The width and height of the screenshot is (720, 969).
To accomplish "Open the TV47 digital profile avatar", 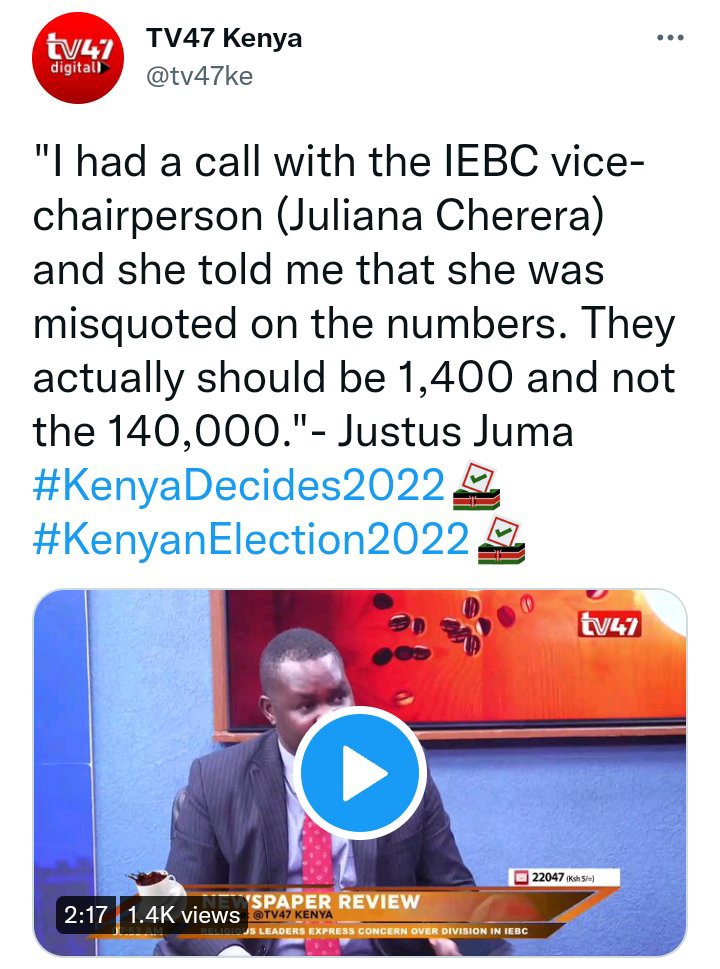I will pyautogui.click(x=78, y=58).
